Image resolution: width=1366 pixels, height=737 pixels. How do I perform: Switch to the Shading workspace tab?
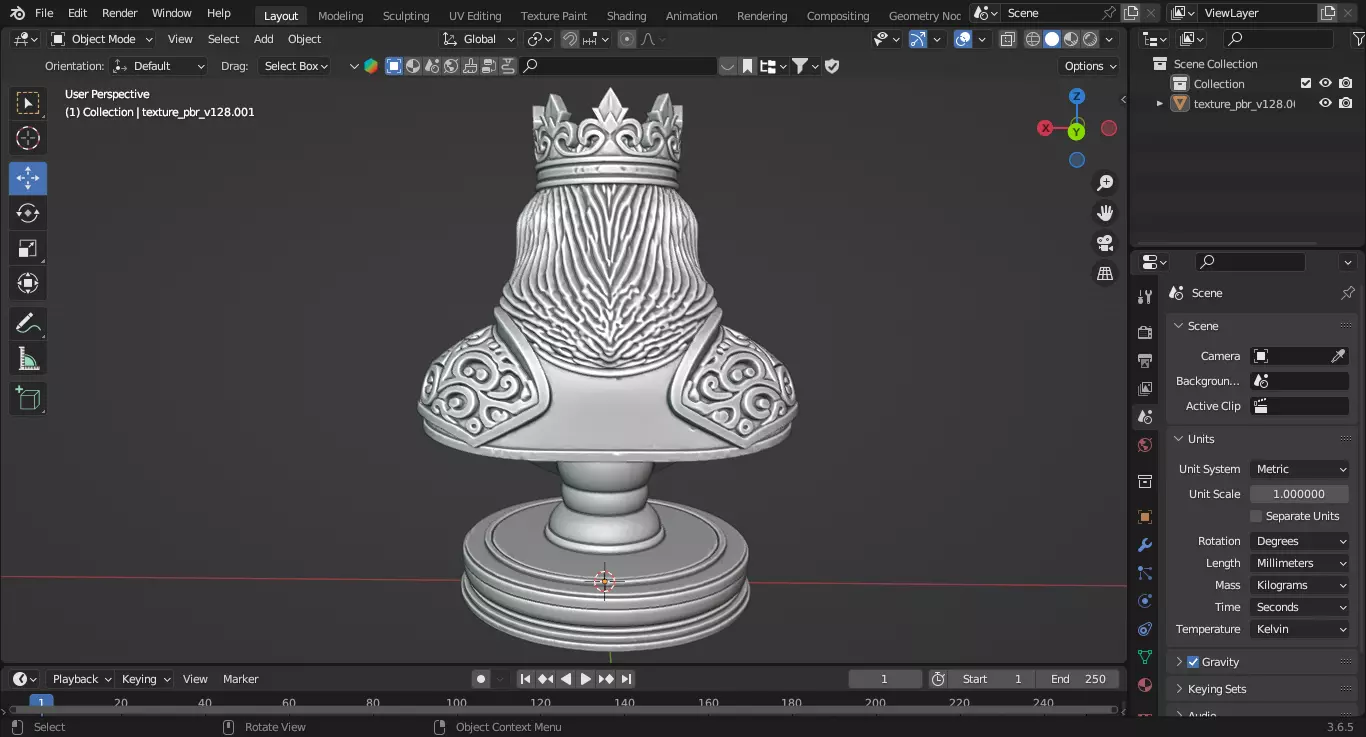tap(626, 15)
